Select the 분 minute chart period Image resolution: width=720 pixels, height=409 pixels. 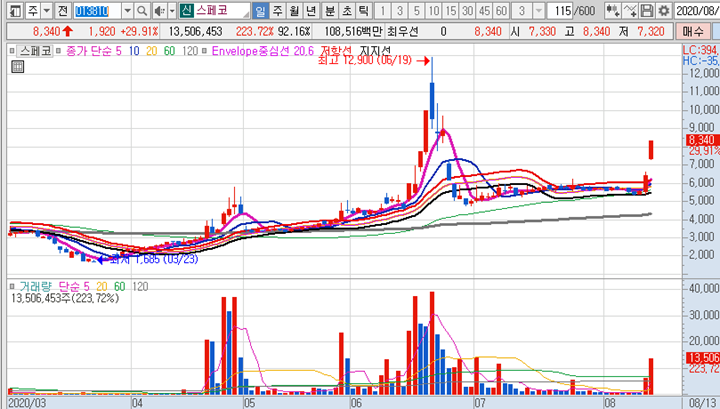point(330,11)
